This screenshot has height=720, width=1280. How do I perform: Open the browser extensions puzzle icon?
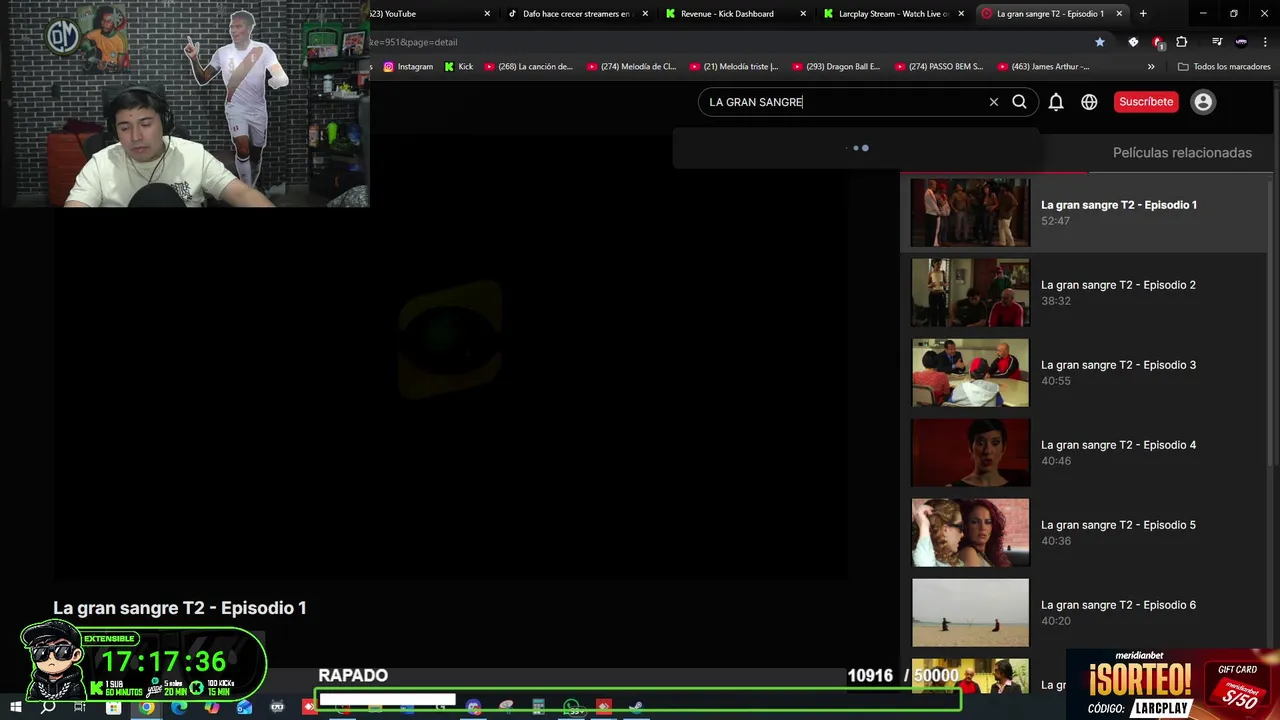(1182, 42)
